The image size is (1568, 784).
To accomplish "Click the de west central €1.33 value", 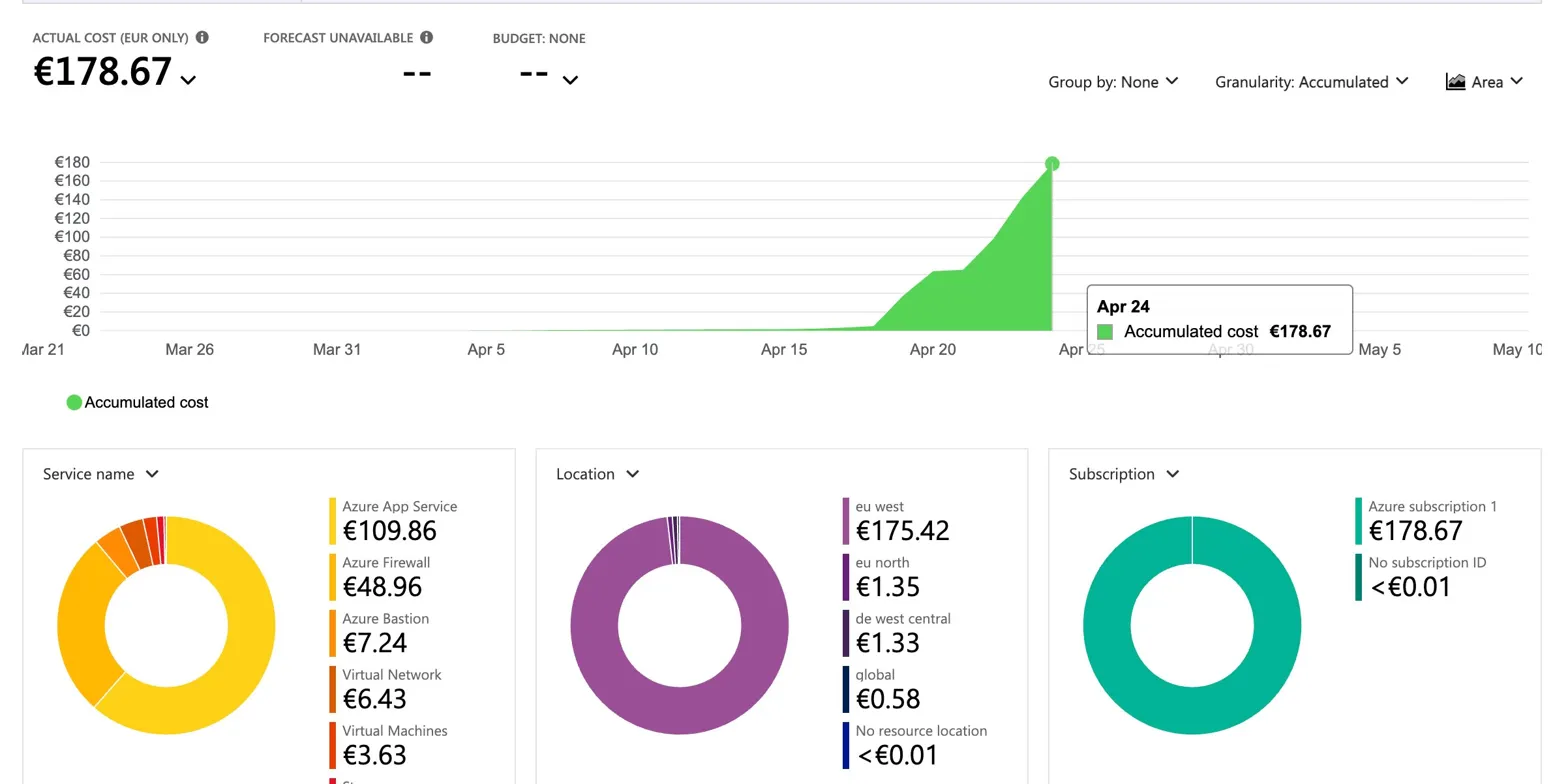I will (888, 643).
